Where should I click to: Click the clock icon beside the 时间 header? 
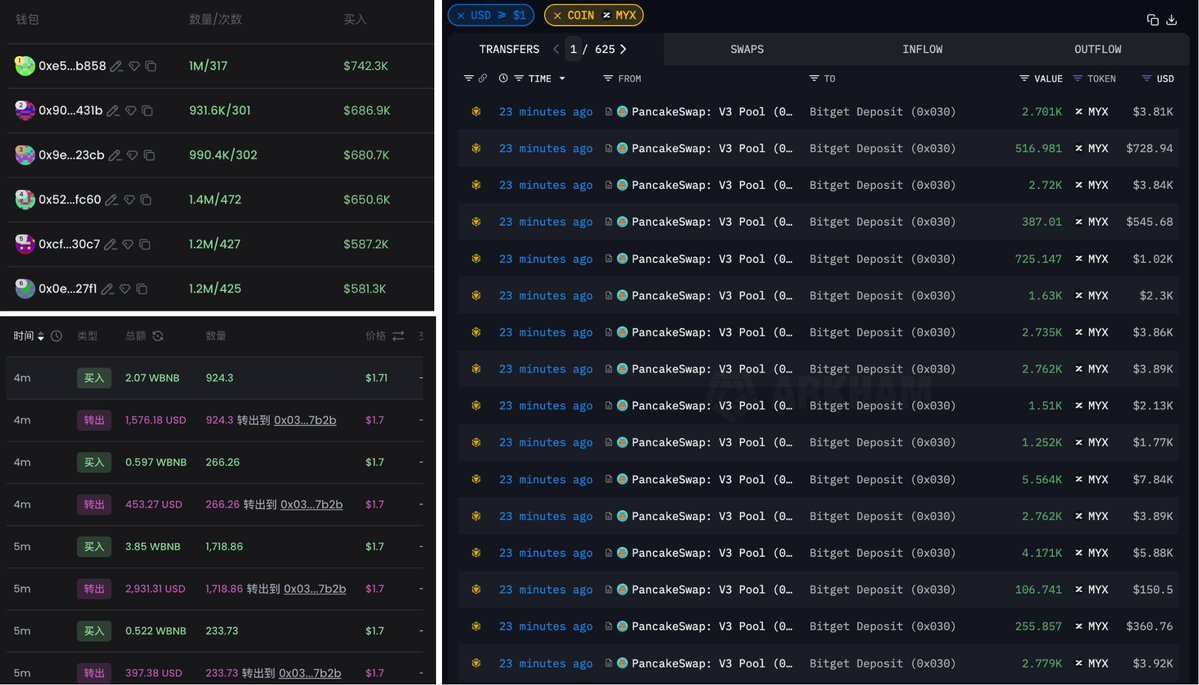click(56, 336)
